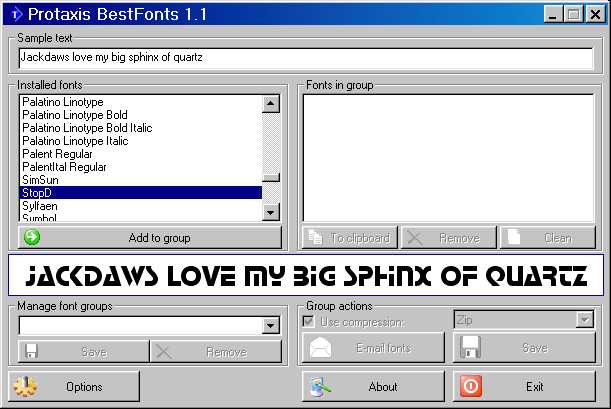Choose SimSun in installed fonts list

40,180
